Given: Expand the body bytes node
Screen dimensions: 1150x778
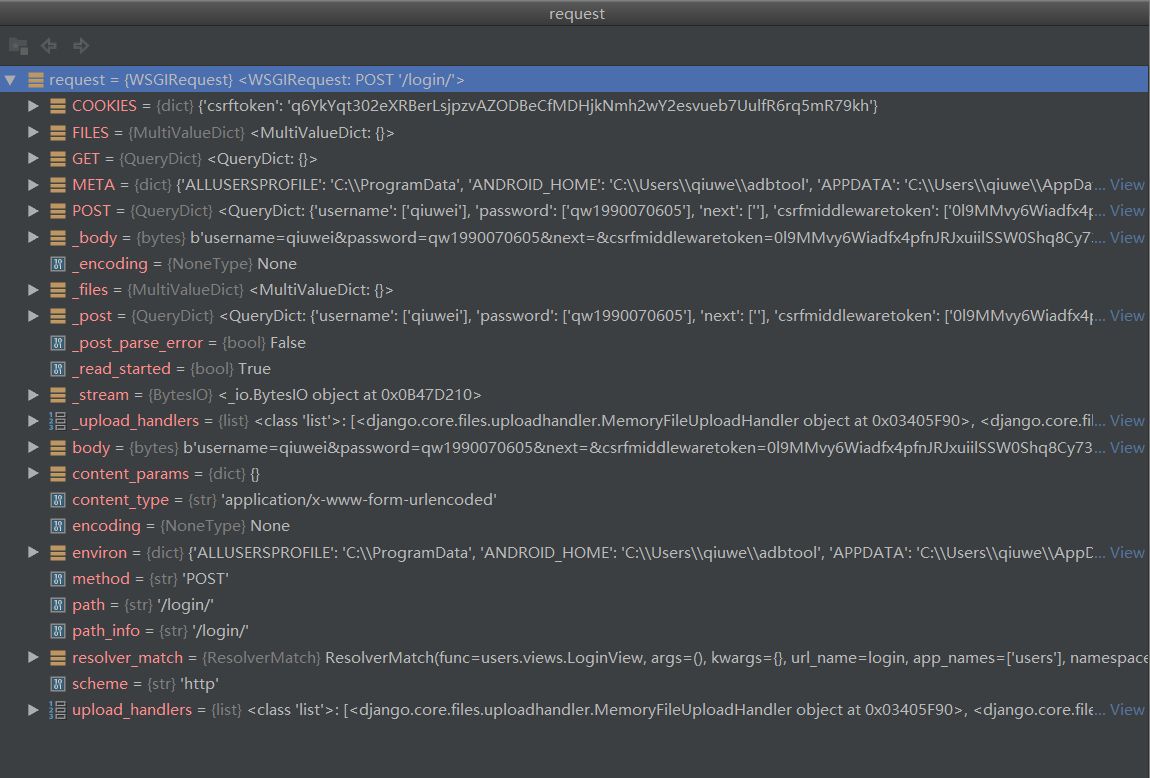Looking at the screenshot, I should 33,447.
